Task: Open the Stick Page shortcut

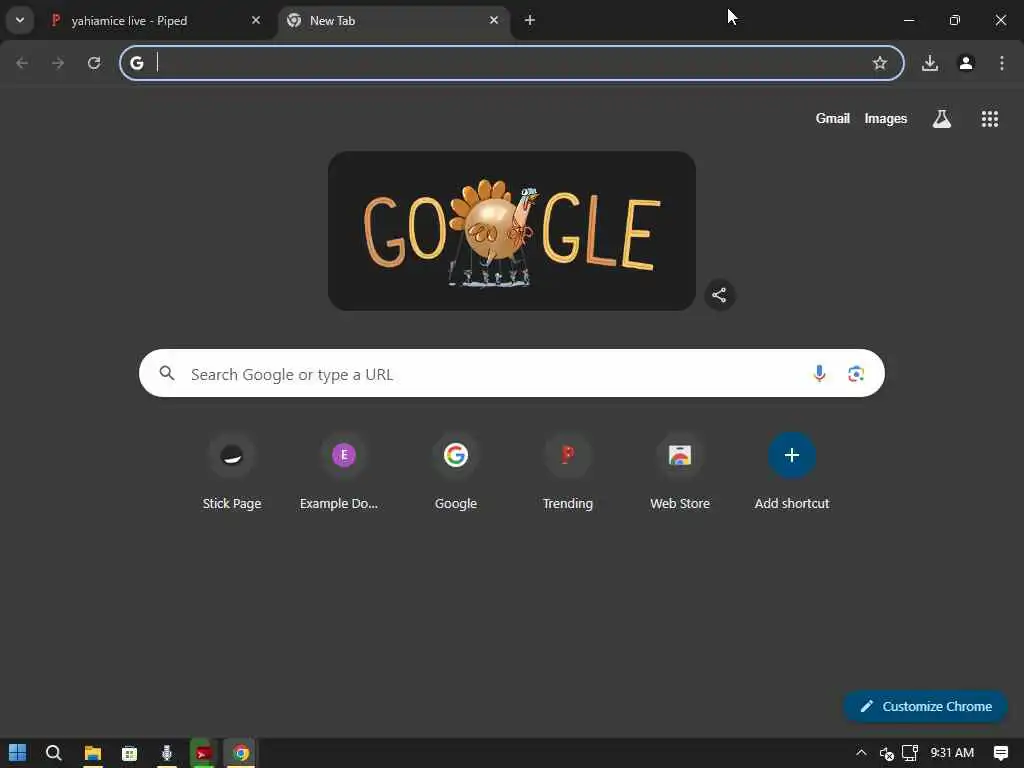Action: tap(232, 472)
